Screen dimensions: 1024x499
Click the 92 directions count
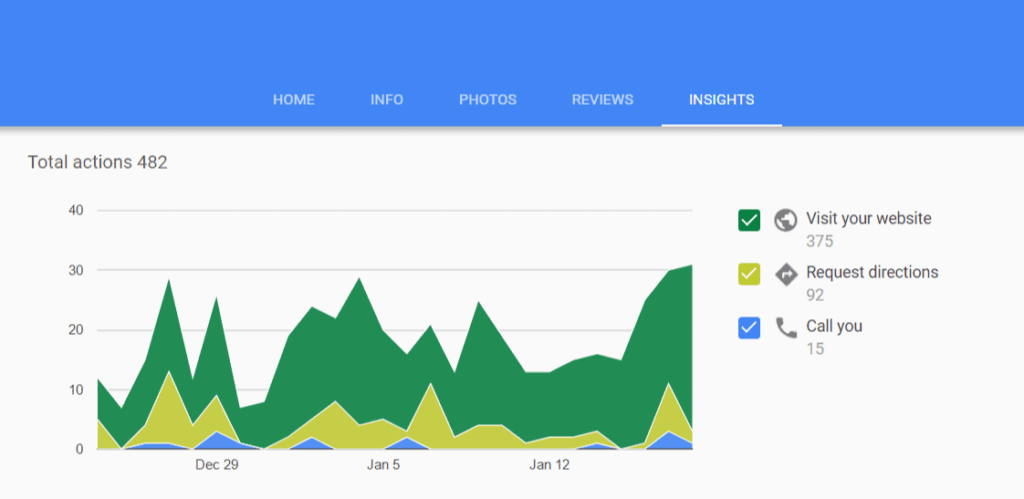pos(815,295)
